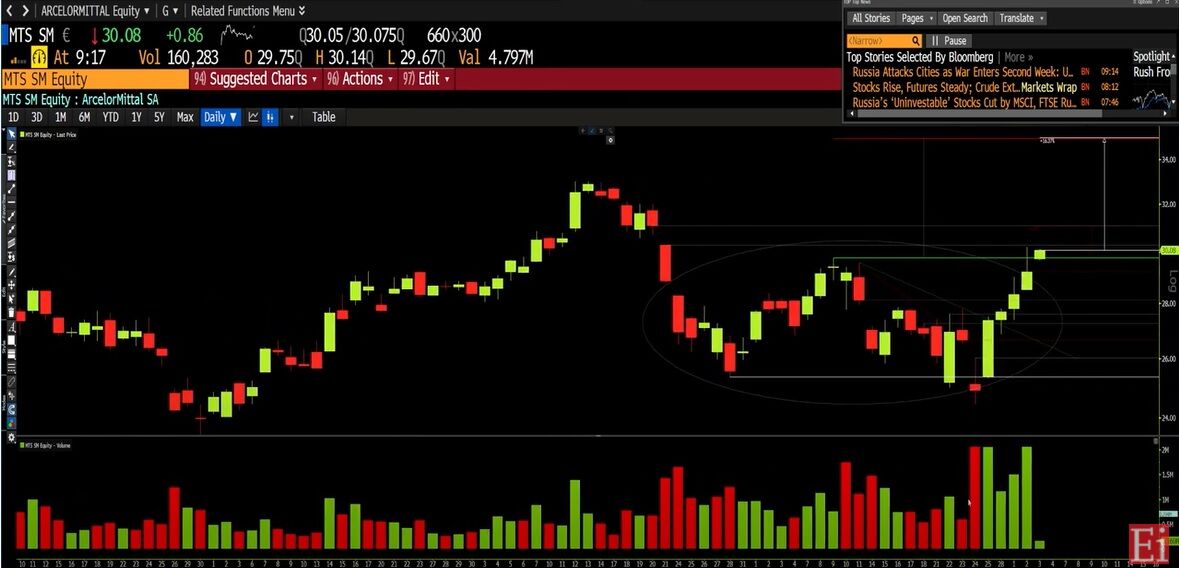Pause the Top News feed
The height and width of the screenshot is (568, 1179).
tap(949, 41)
